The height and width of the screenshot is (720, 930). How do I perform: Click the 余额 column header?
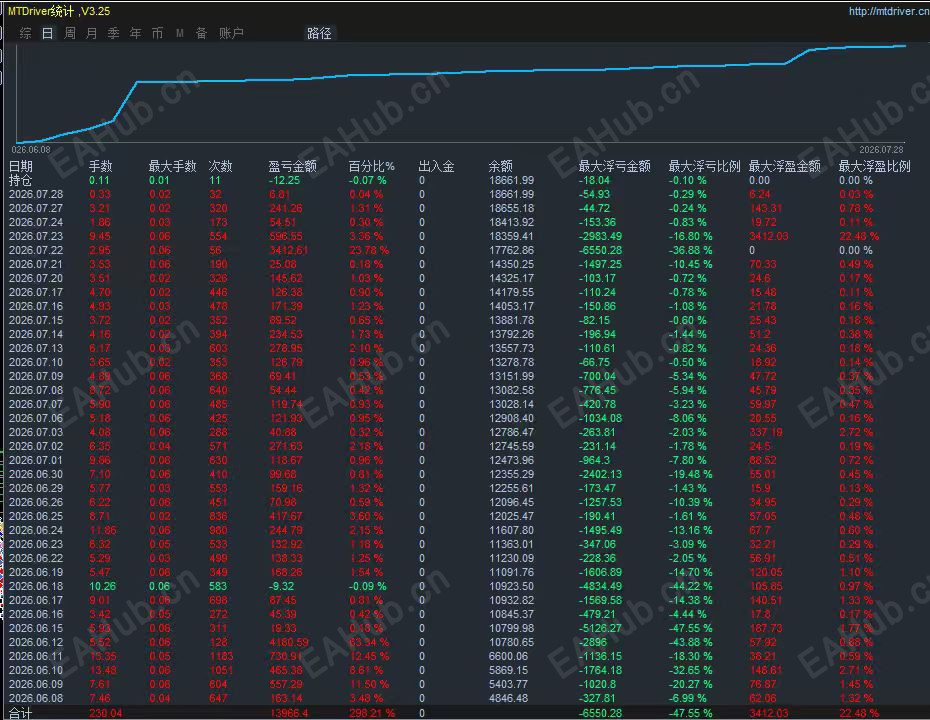(501, 166)
